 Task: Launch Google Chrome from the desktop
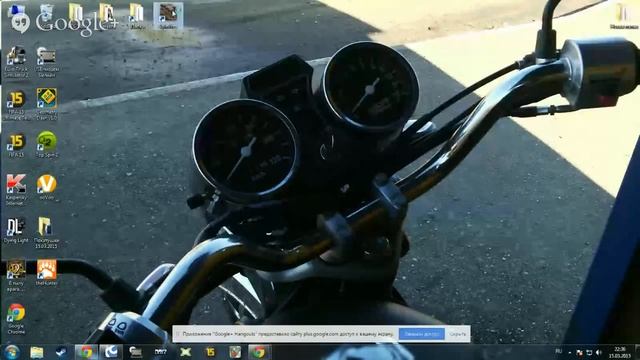click(16, 319)
